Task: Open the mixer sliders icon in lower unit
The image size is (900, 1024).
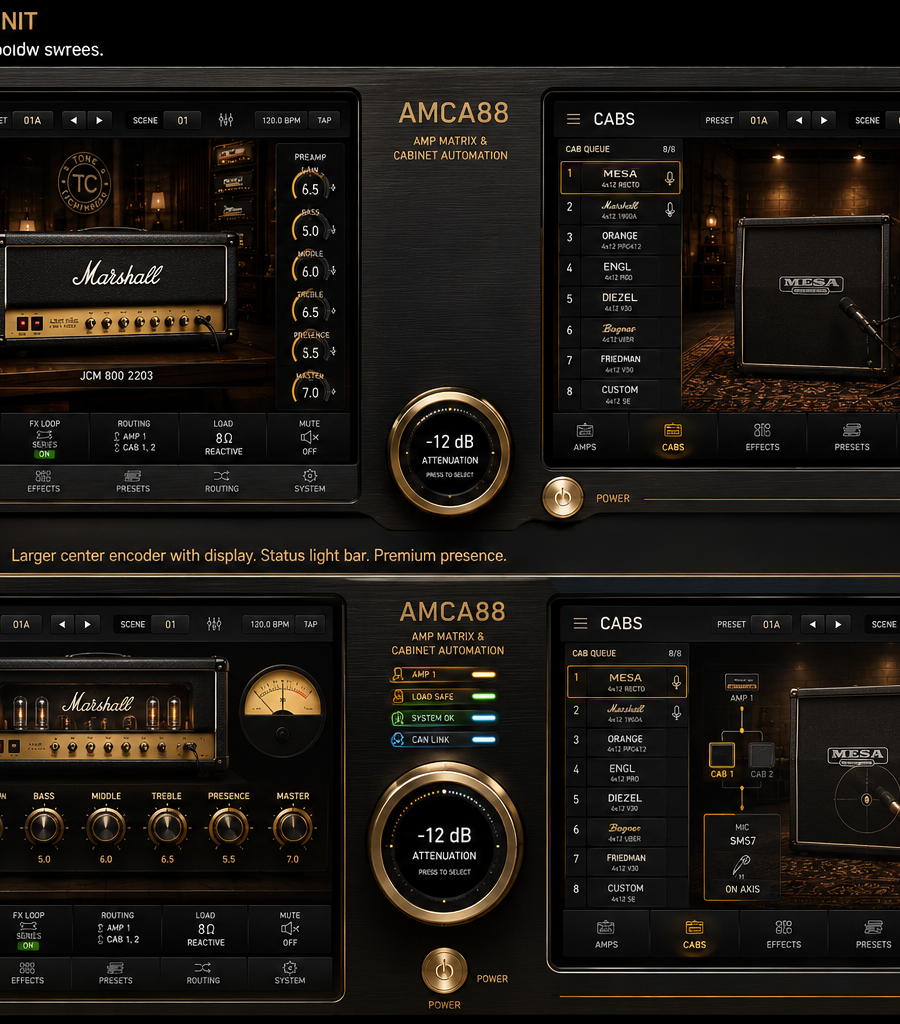Action: (214, 624)
